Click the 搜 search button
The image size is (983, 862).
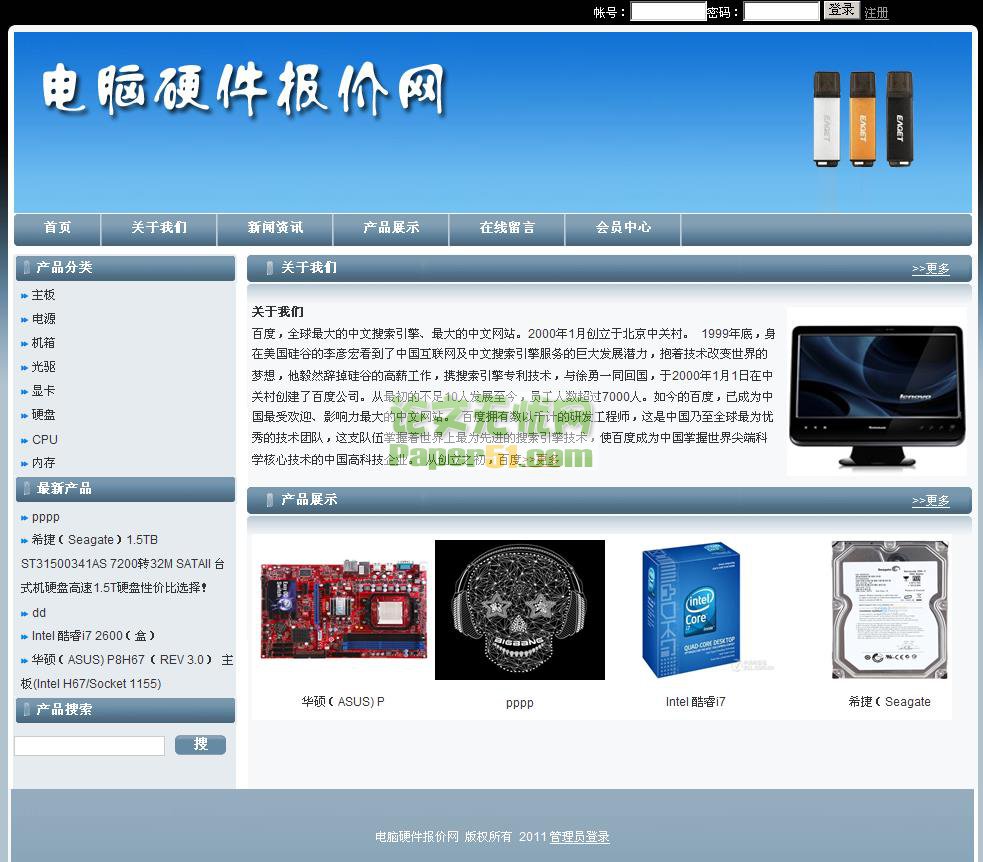click(200, 744)
